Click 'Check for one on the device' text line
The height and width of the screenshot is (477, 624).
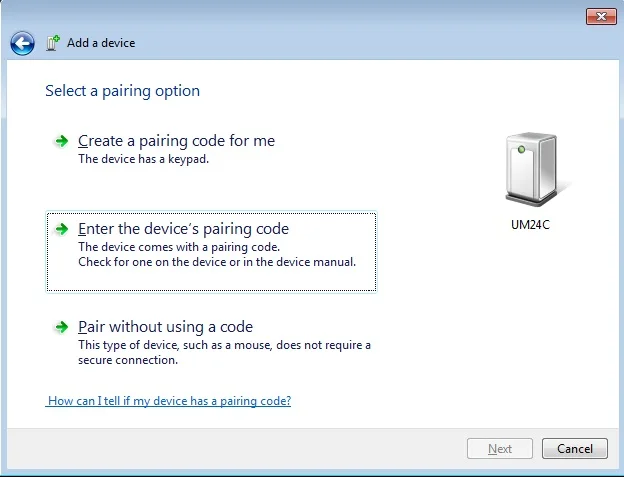[217, 262]
